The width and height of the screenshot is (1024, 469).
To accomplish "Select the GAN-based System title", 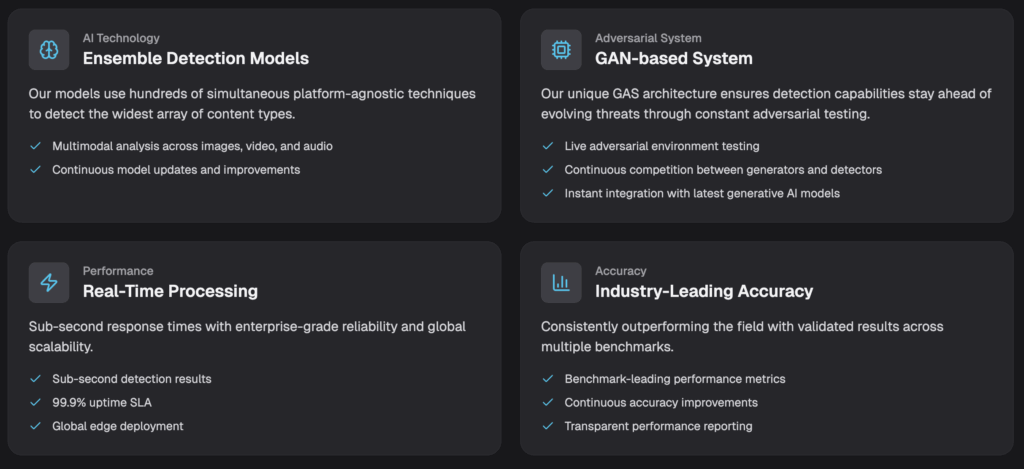I will tap(673, 58).
